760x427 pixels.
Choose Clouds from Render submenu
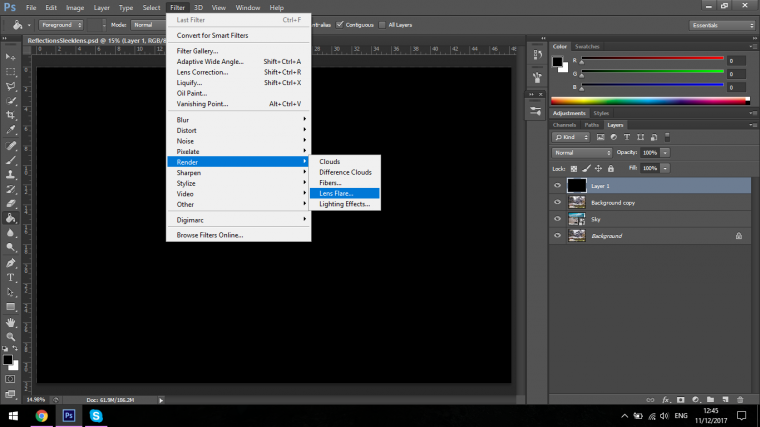(345, 161)
